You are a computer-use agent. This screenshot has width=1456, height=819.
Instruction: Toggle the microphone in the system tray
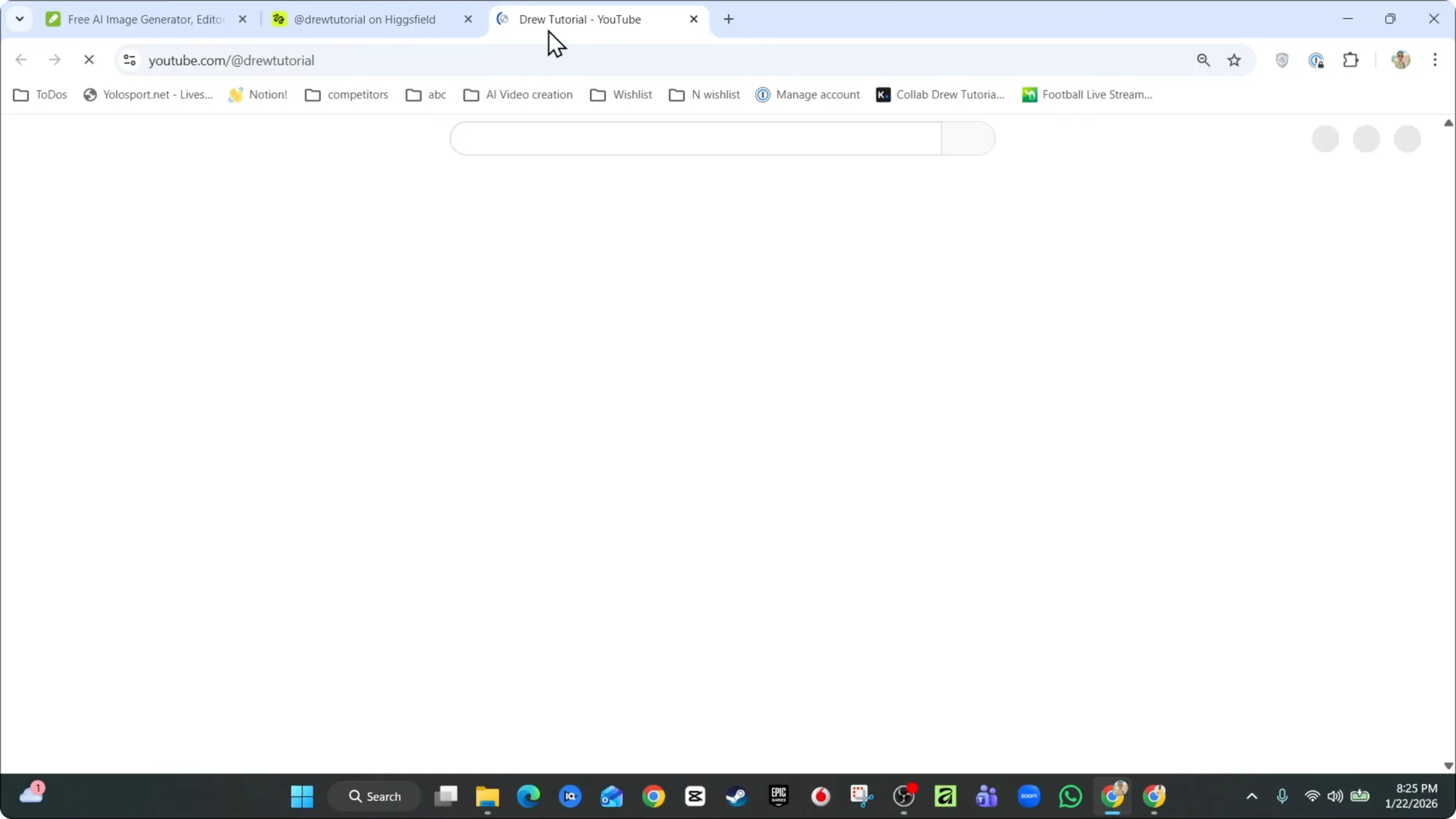point(1282,796)
